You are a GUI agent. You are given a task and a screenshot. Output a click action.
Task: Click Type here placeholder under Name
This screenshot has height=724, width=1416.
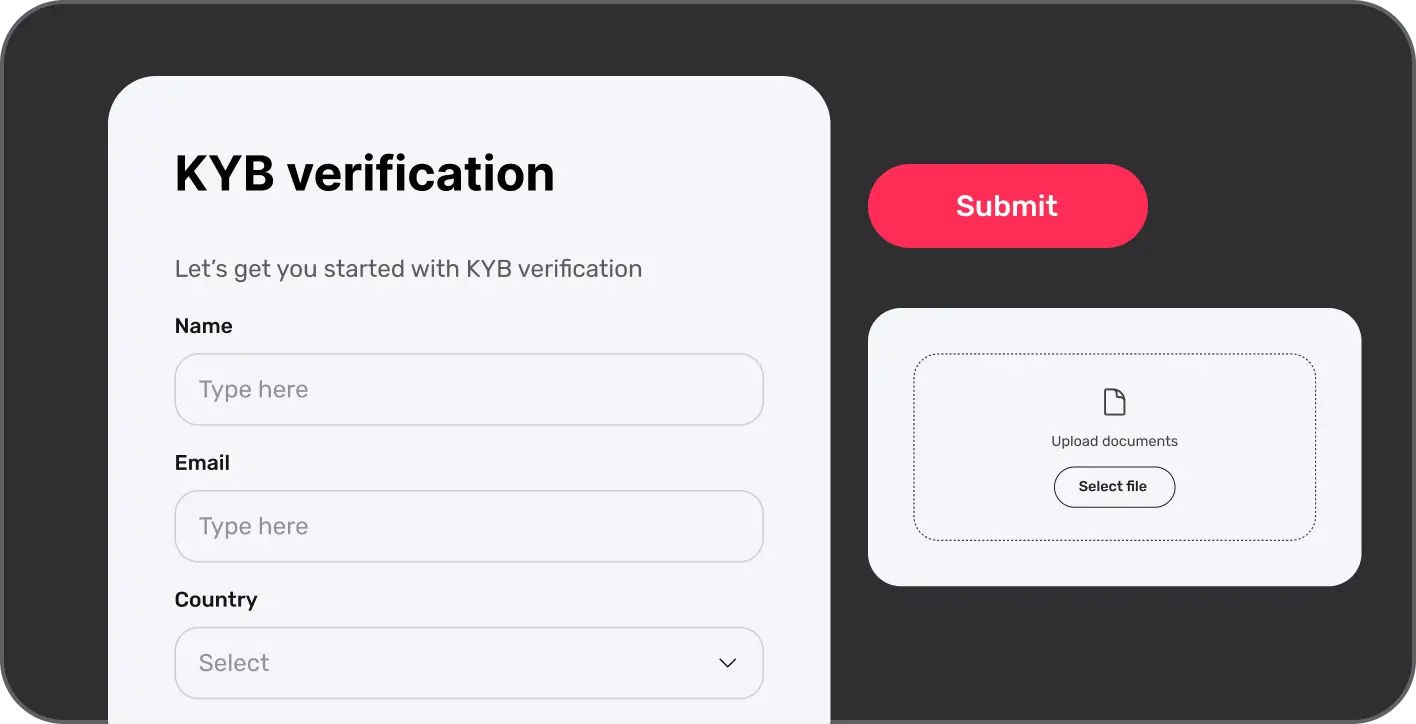[x=253, y=390]
